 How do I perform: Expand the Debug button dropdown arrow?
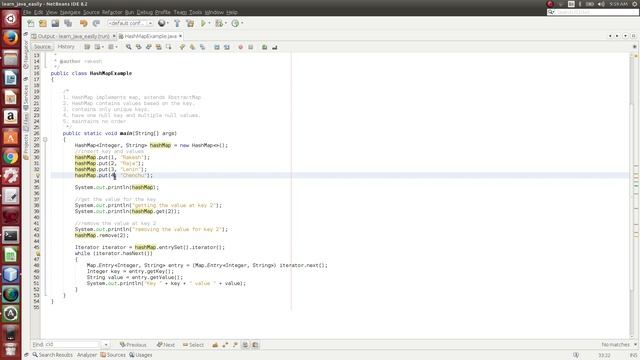point(226,23)
